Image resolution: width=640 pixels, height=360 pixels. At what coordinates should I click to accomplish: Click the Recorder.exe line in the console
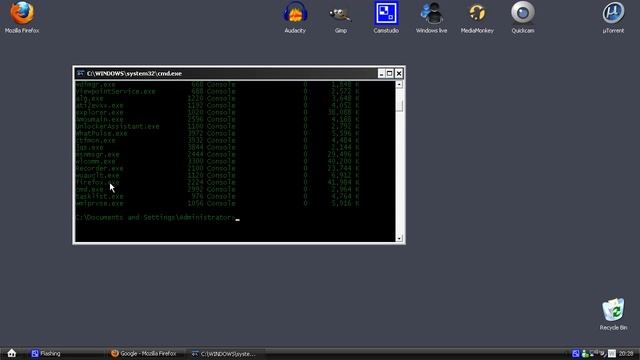[x=217, y=168]
